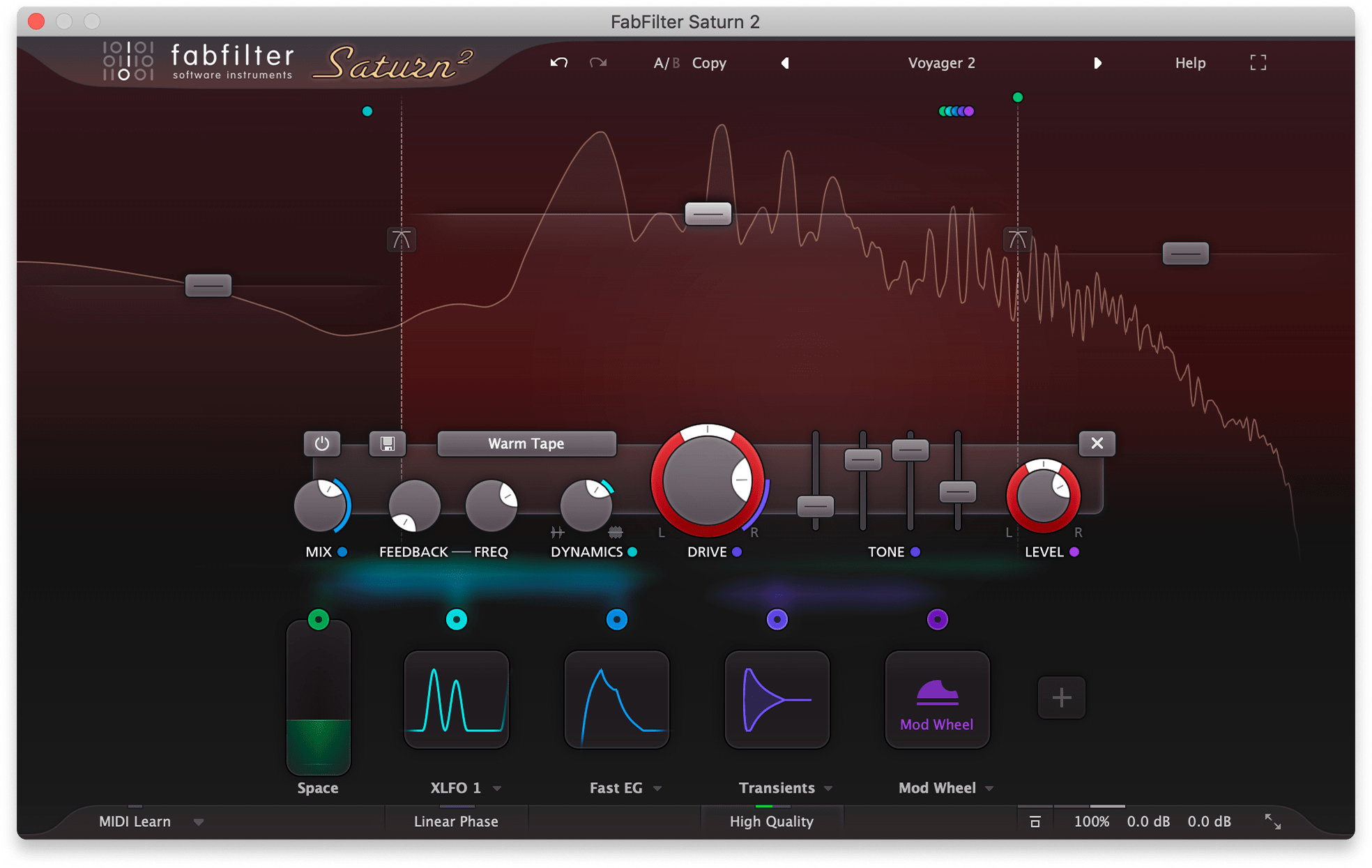Viewport: 1372px width, 868px height.
Task: Open the Warm Tape style dropdown
Action: pyautogui.click(x=526, y=443)
